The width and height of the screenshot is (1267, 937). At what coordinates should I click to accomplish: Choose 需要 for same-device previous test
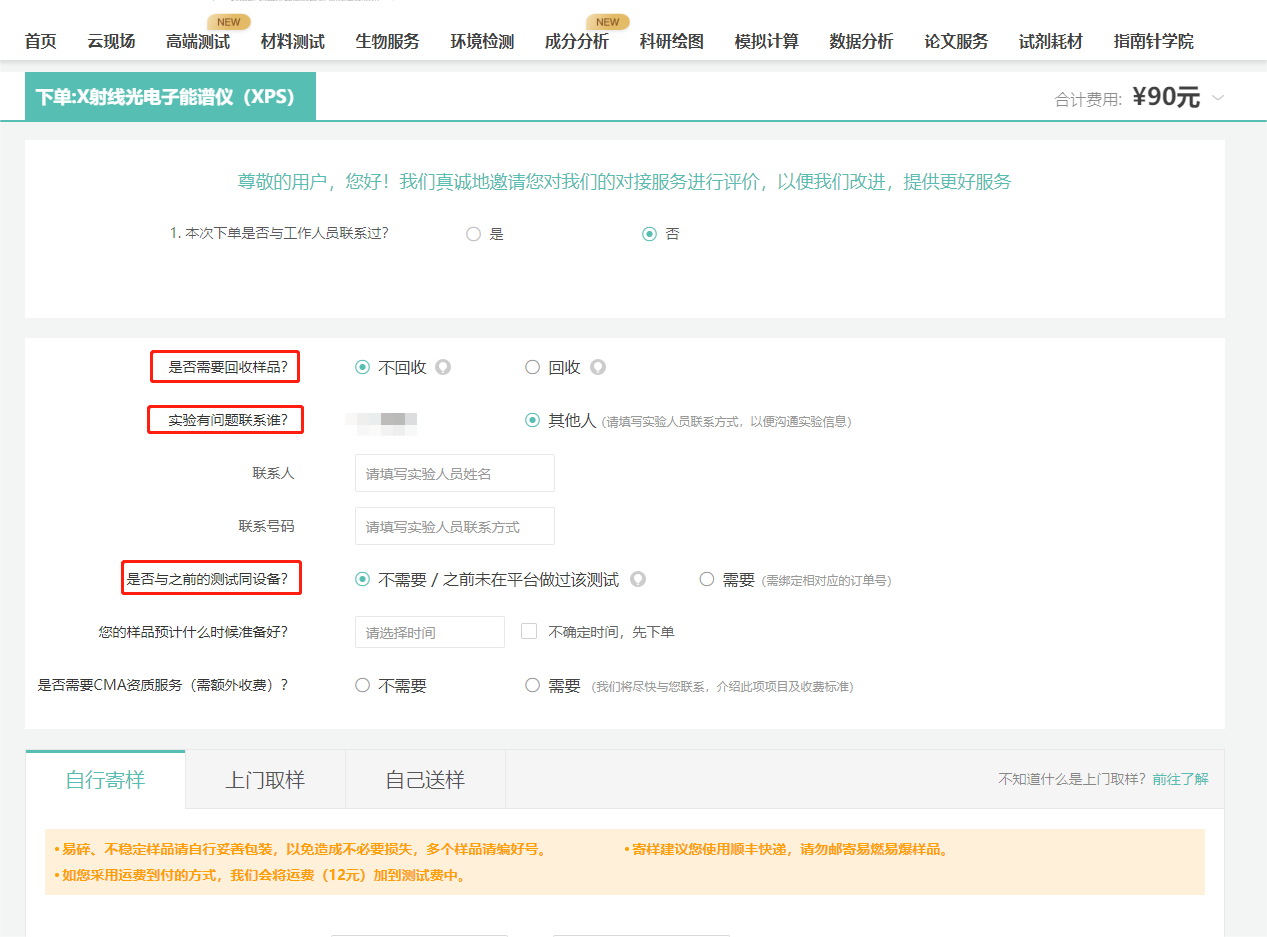coord(707,578)
